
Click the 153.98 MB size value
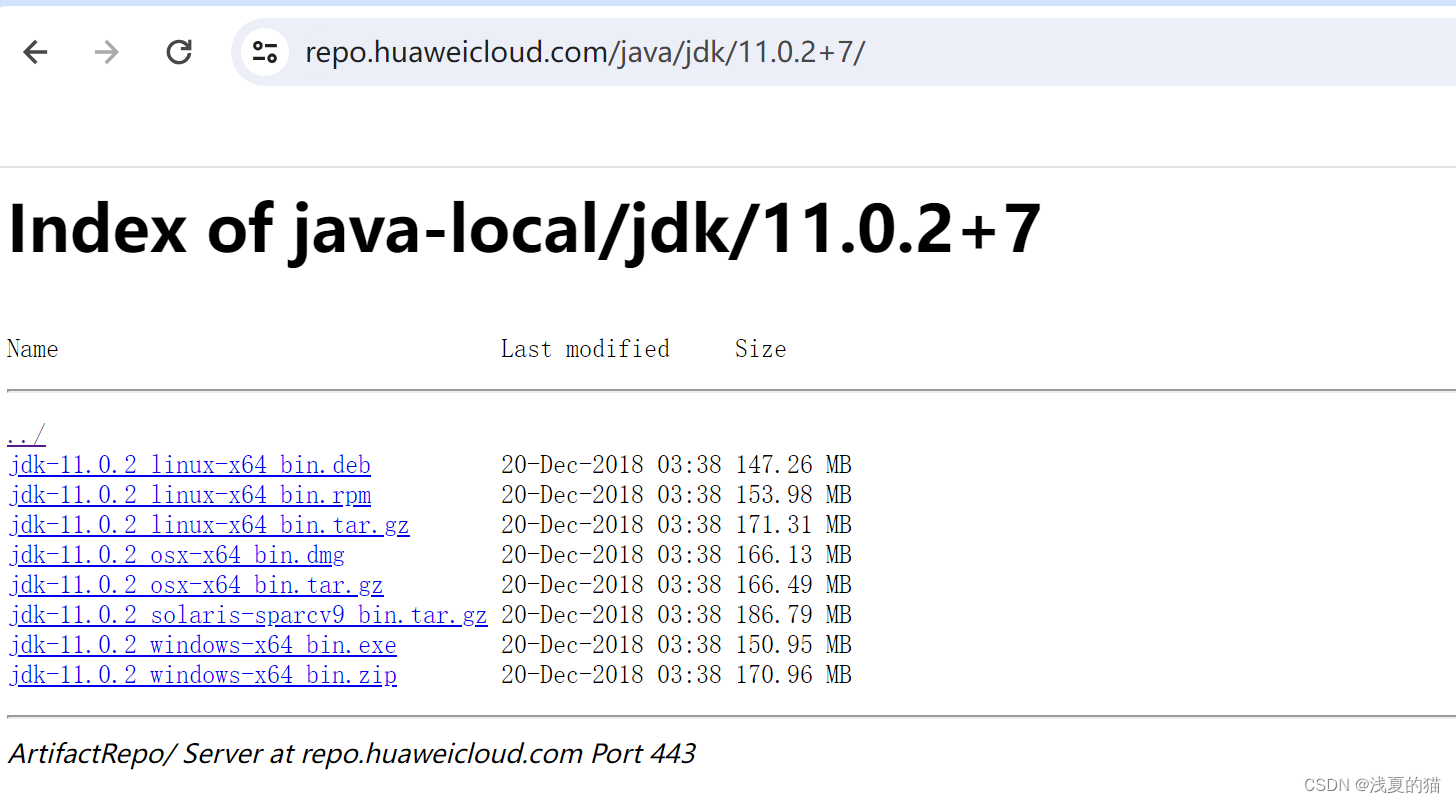click(794, 495)
